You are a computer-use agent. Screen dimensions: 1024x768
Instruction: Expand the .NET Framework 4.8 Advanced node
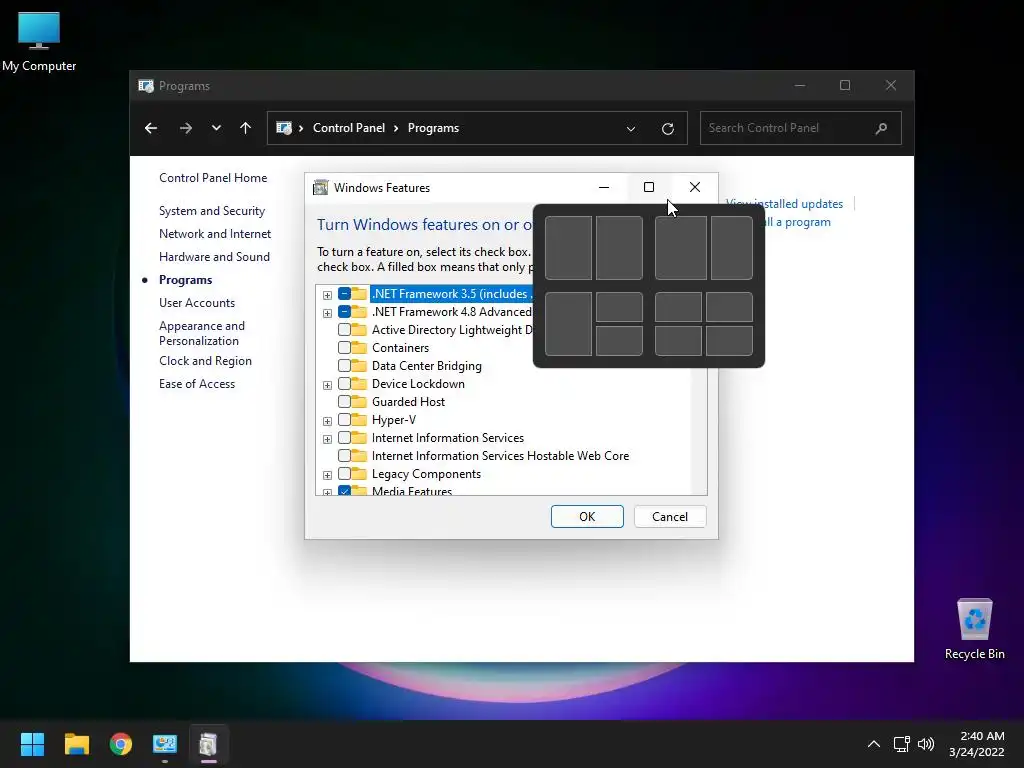327,313
